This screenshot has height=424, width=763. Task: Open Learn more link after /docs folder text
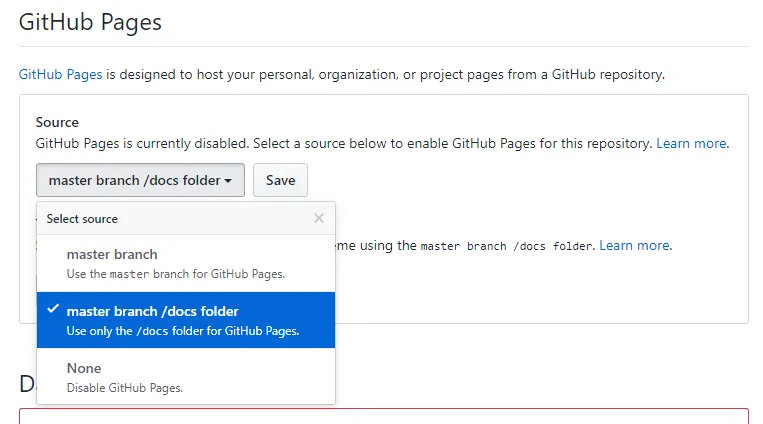point(635,245)
